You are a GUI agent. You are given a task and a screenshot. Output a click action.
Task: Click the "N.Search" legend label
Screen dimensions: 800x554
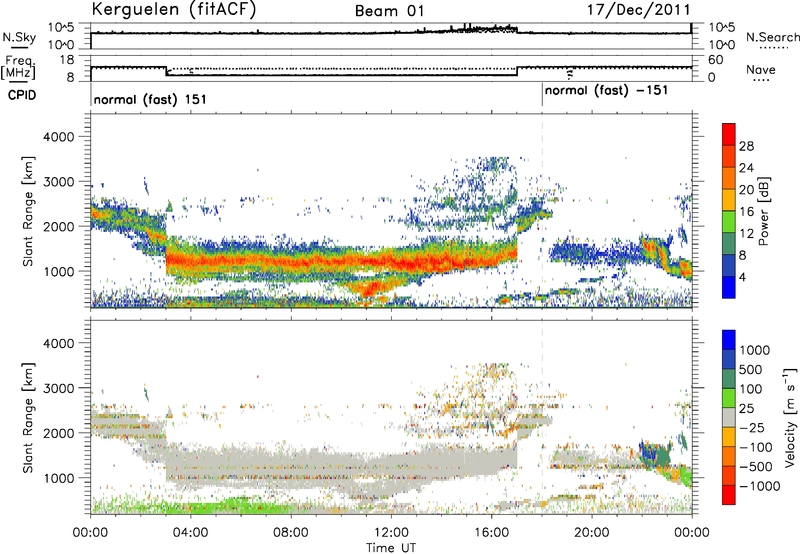tap(772, 37)
